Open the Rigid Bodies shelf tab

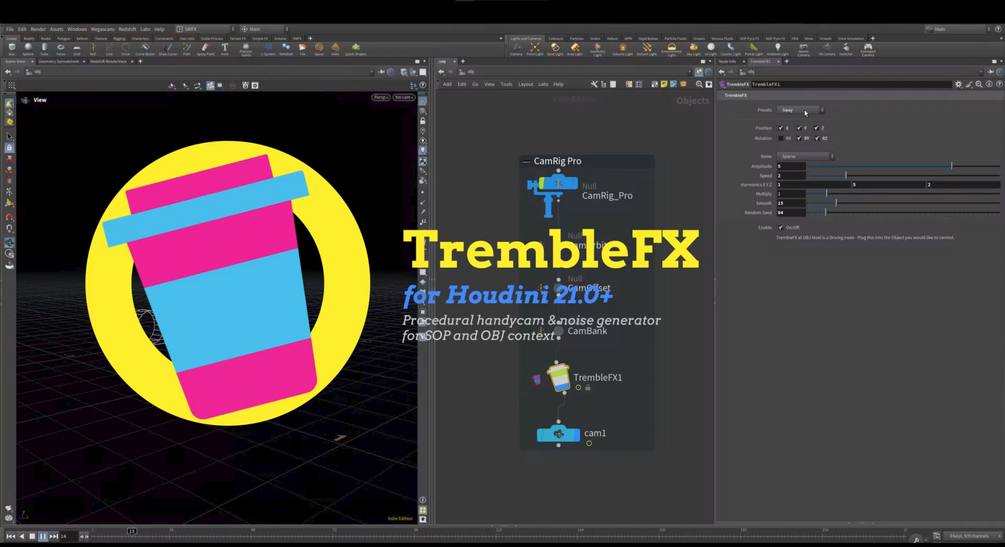click(648, 38)
